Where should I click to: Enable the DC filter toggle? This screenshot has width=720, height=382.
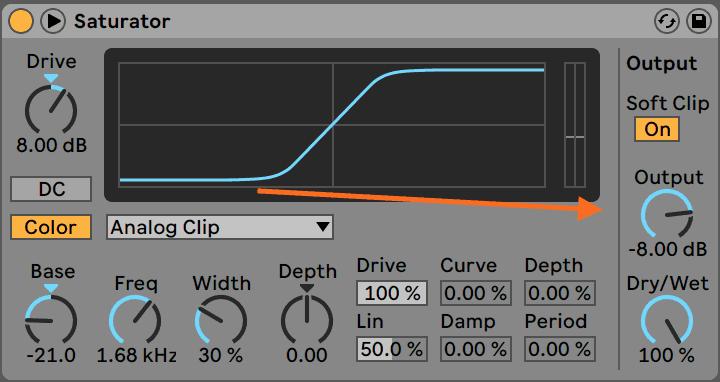click(x=51, y=189)
